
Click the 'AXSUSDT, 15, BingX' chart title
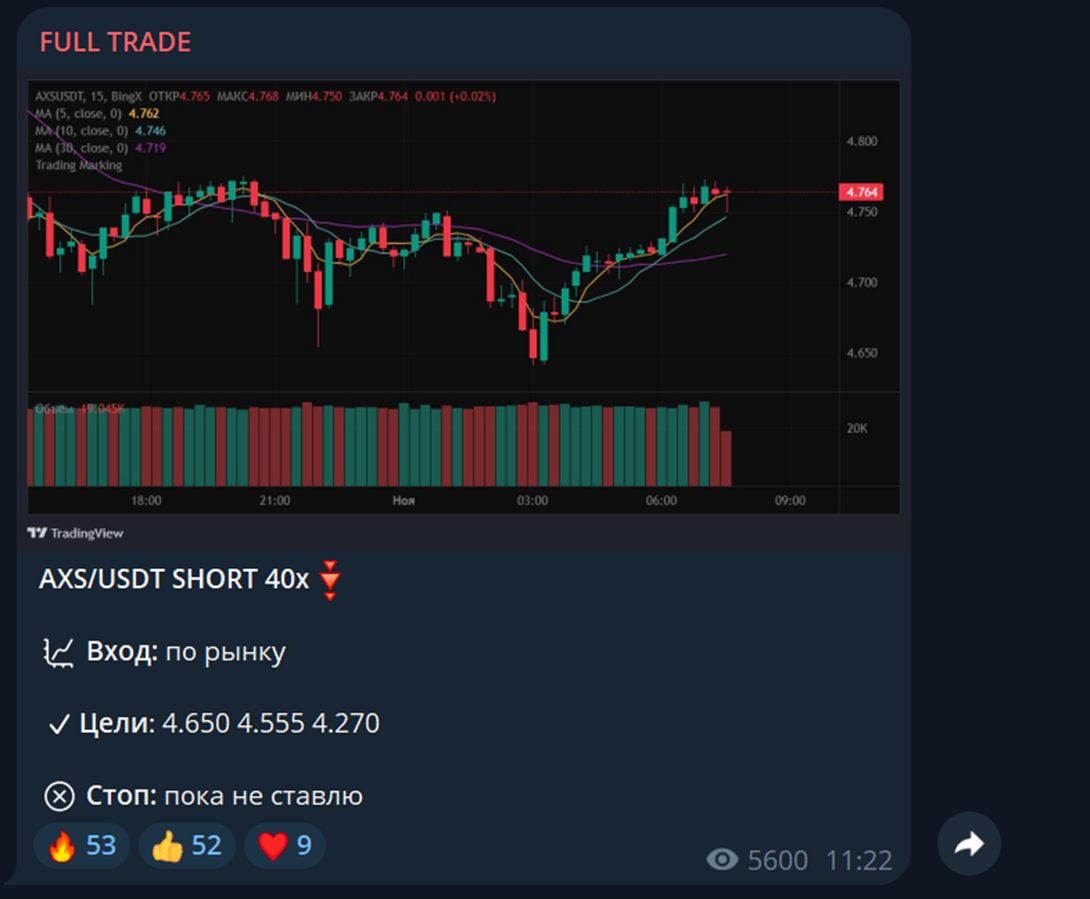[x=88, y=97]
